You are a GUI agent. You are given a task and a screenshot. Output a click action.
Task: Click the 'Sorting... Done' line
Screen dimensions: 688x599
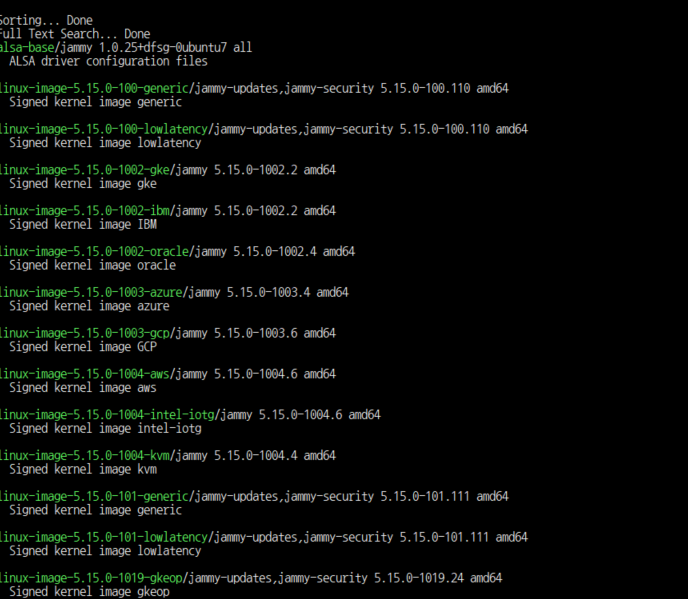pyautogui.click(x=46, y=20)
